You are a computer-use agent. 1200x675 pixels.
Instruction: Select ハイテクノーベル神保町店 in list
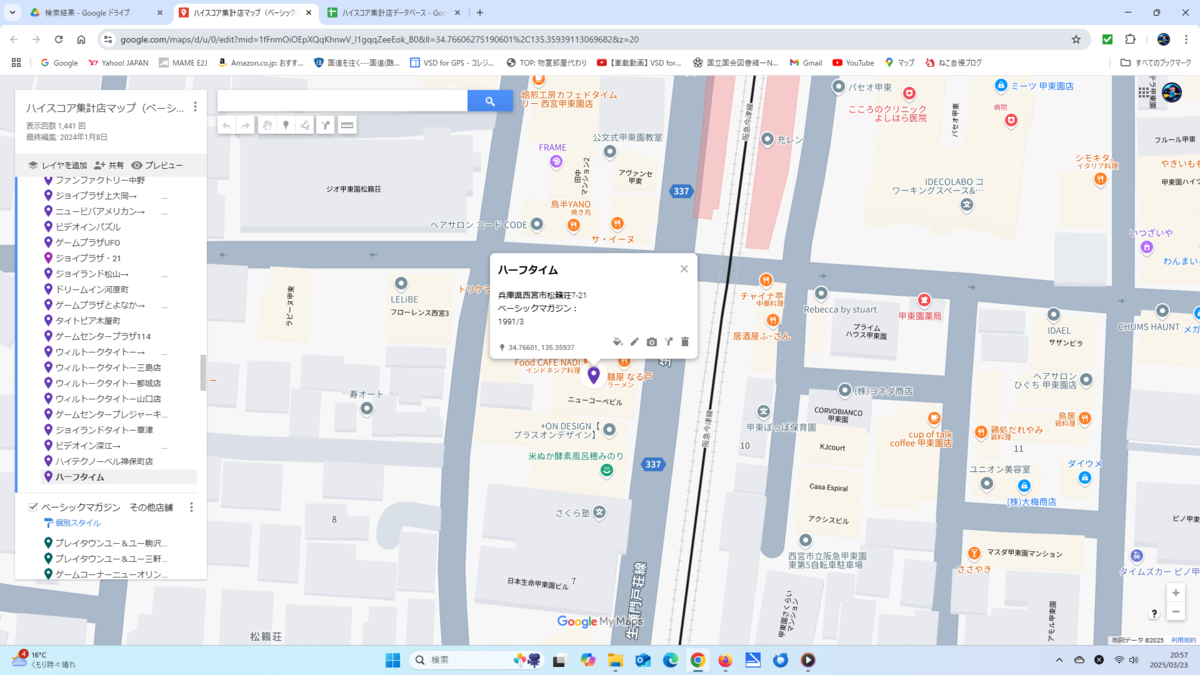[104, 462]
